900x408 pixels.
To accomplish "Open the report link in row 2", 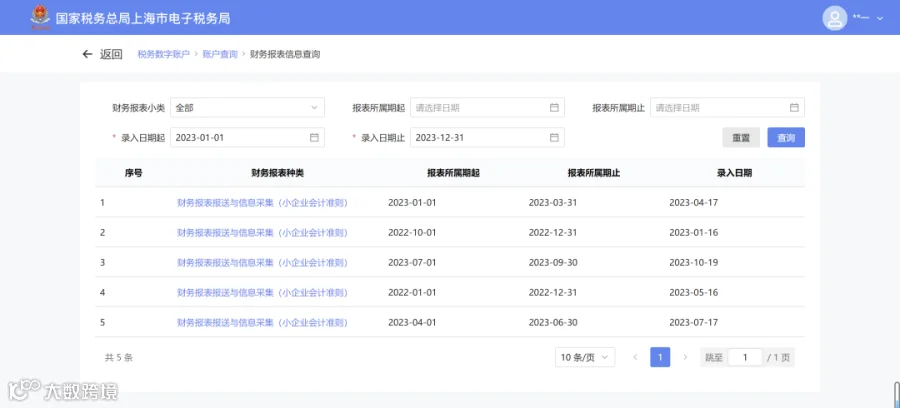I will 262,232.
